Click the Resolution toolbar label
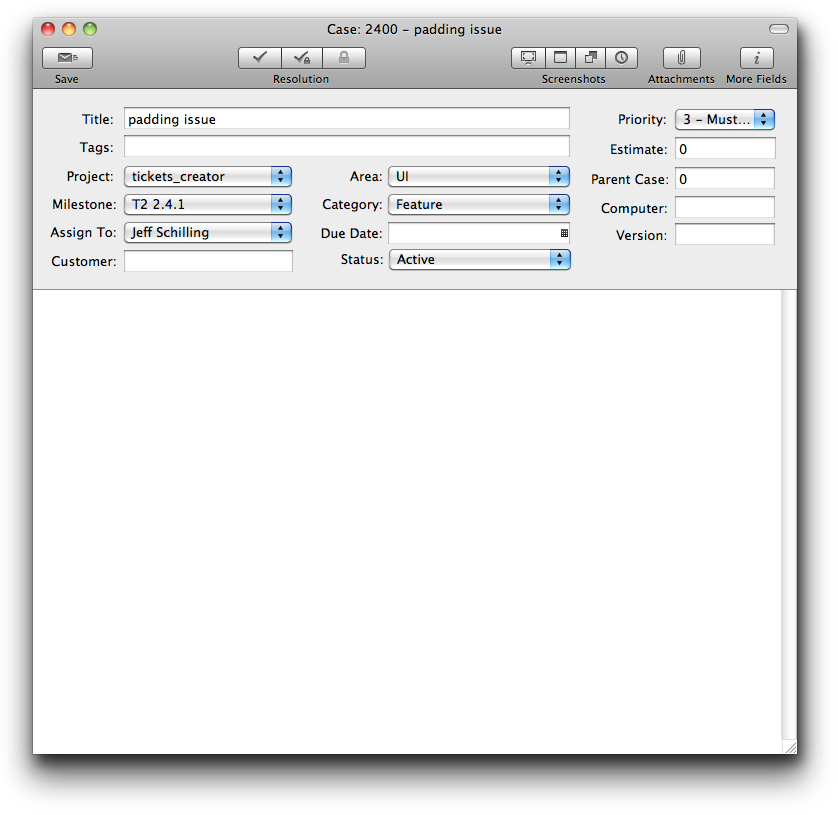The width and height of the screenshot is (838, 815). [301, 79]
